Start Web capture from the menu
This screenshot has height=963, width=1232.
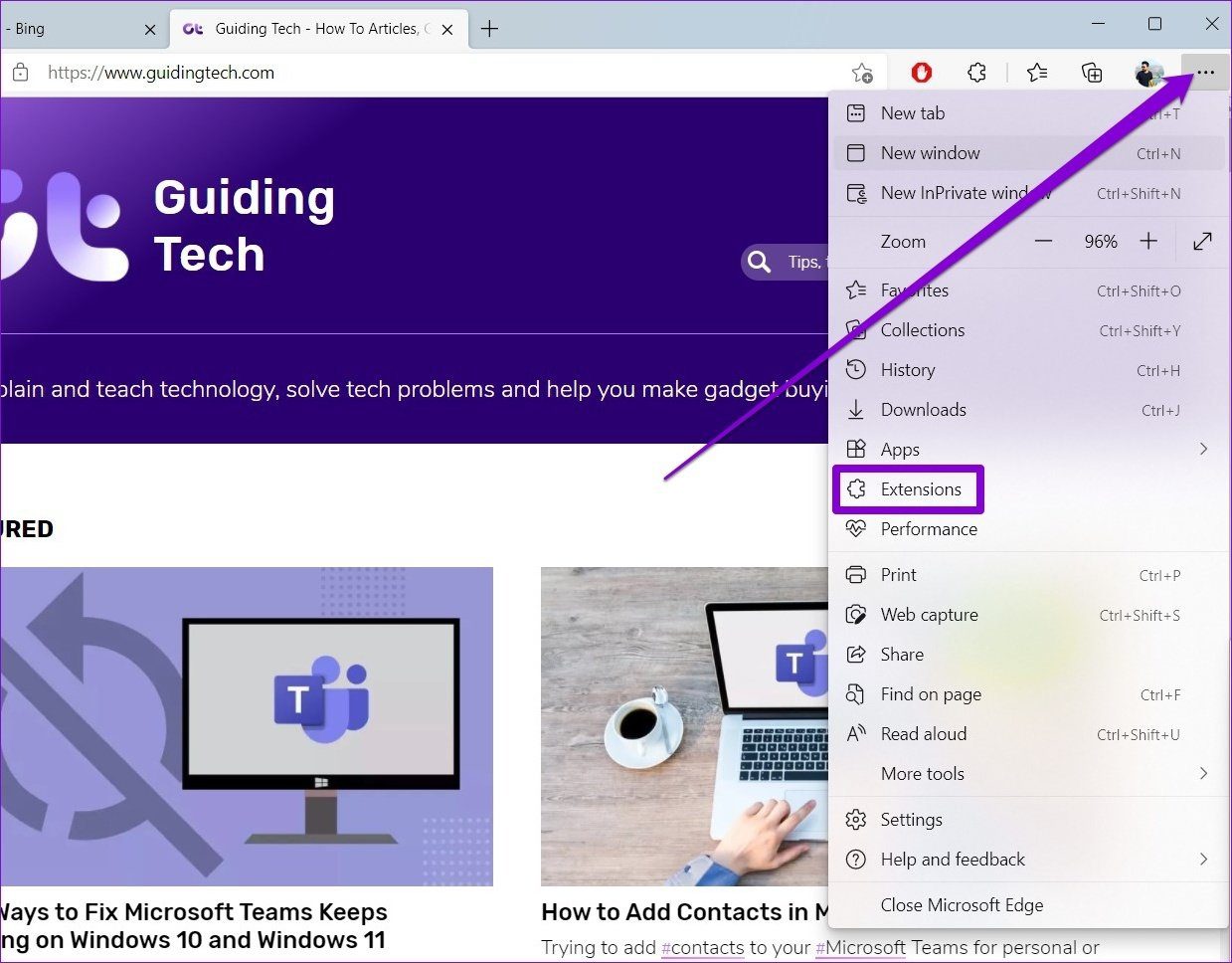coord(1029,615)
